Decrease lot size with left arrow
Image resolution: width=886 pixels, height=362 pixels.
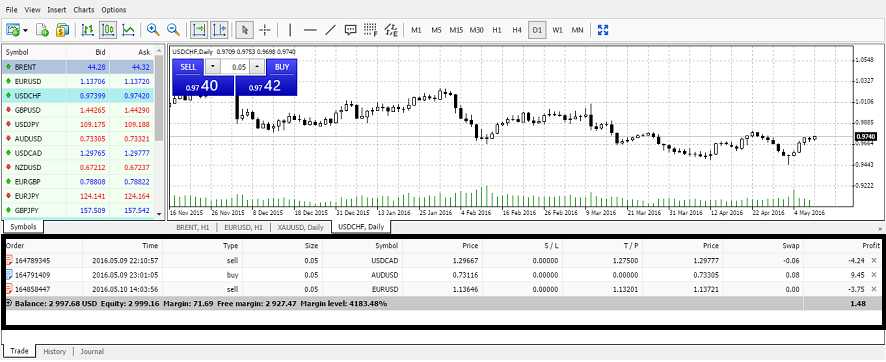[x=212, y=67]
